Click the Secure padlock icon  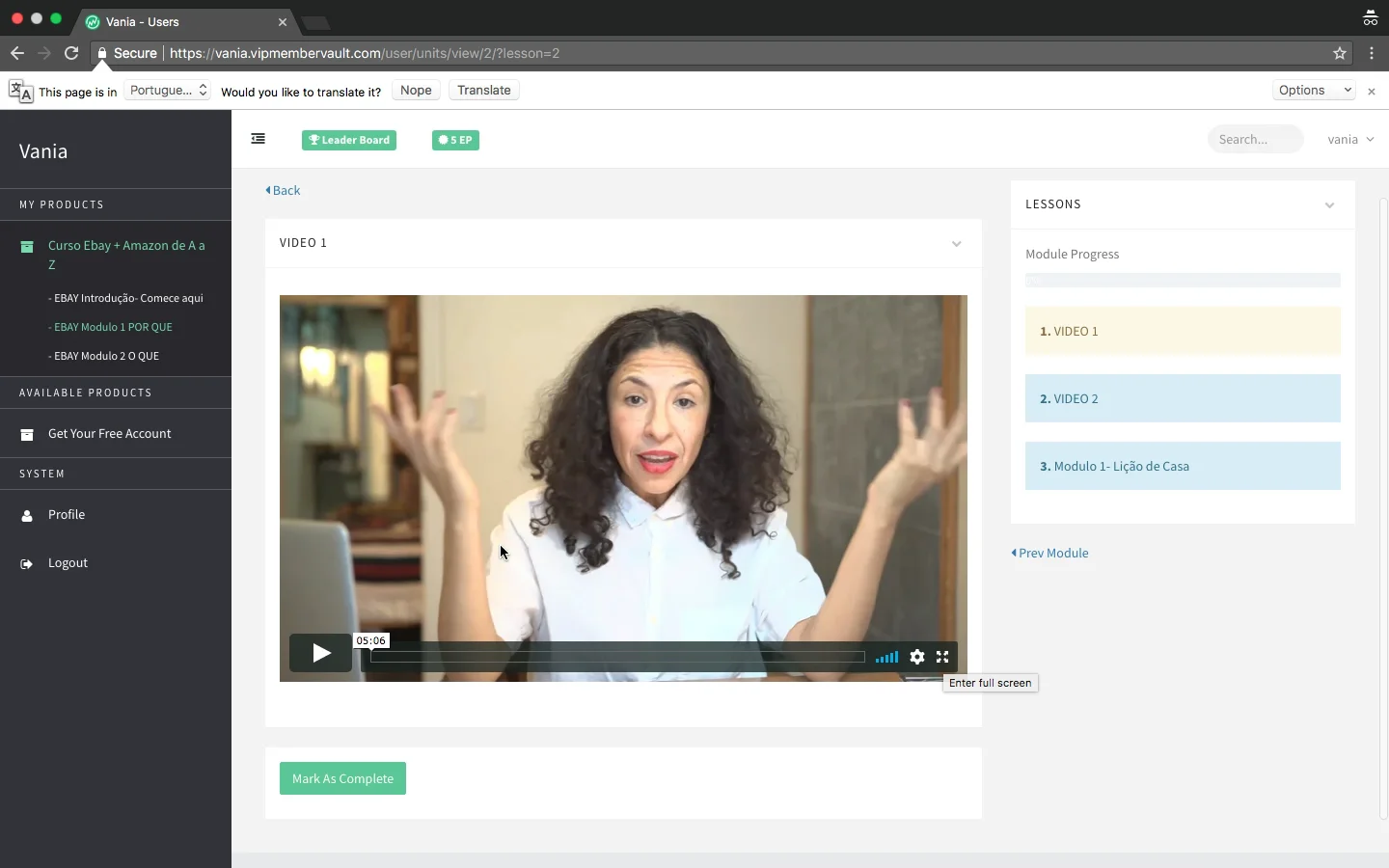101,53
